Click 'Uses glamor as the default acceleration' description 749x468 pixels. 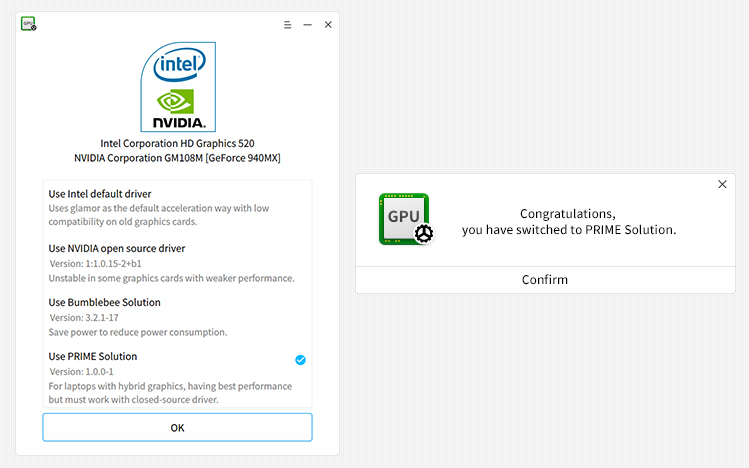point(159,215)
